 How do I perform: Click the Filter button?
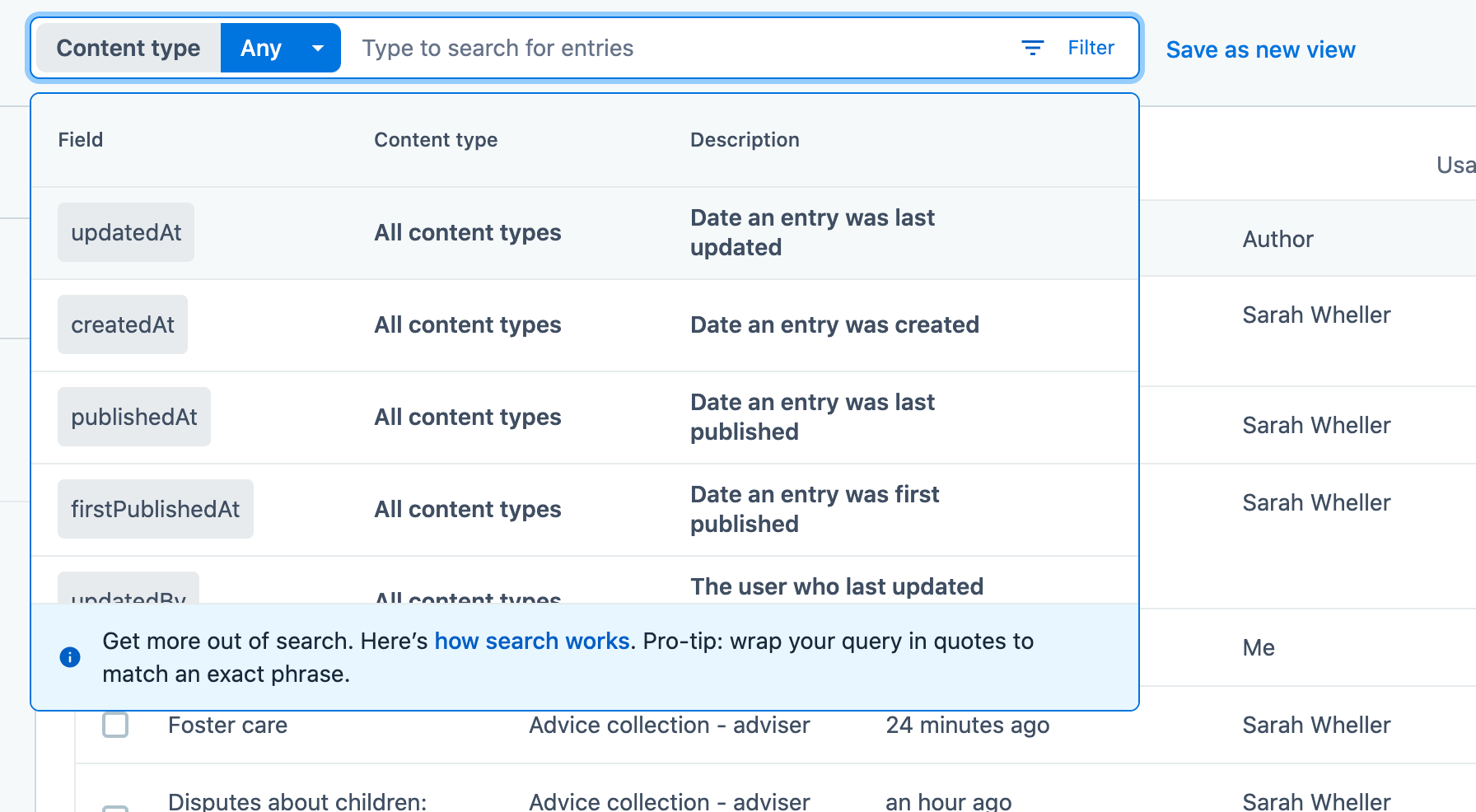[x=1090, y=48]
